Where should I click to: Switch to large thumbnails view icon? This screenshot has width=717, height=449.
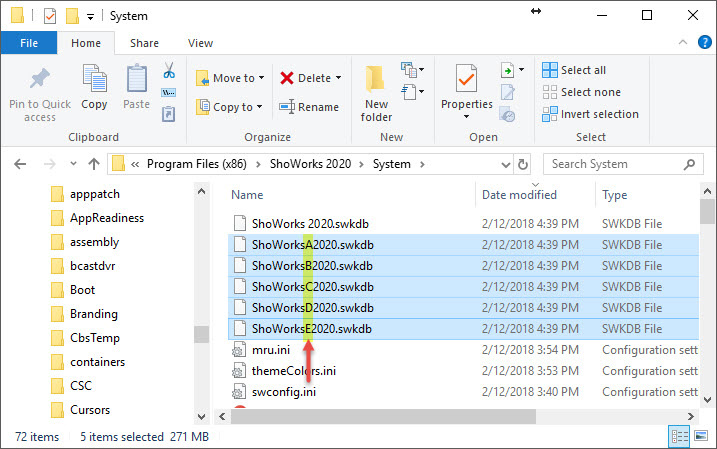click(x=701, y=436)
